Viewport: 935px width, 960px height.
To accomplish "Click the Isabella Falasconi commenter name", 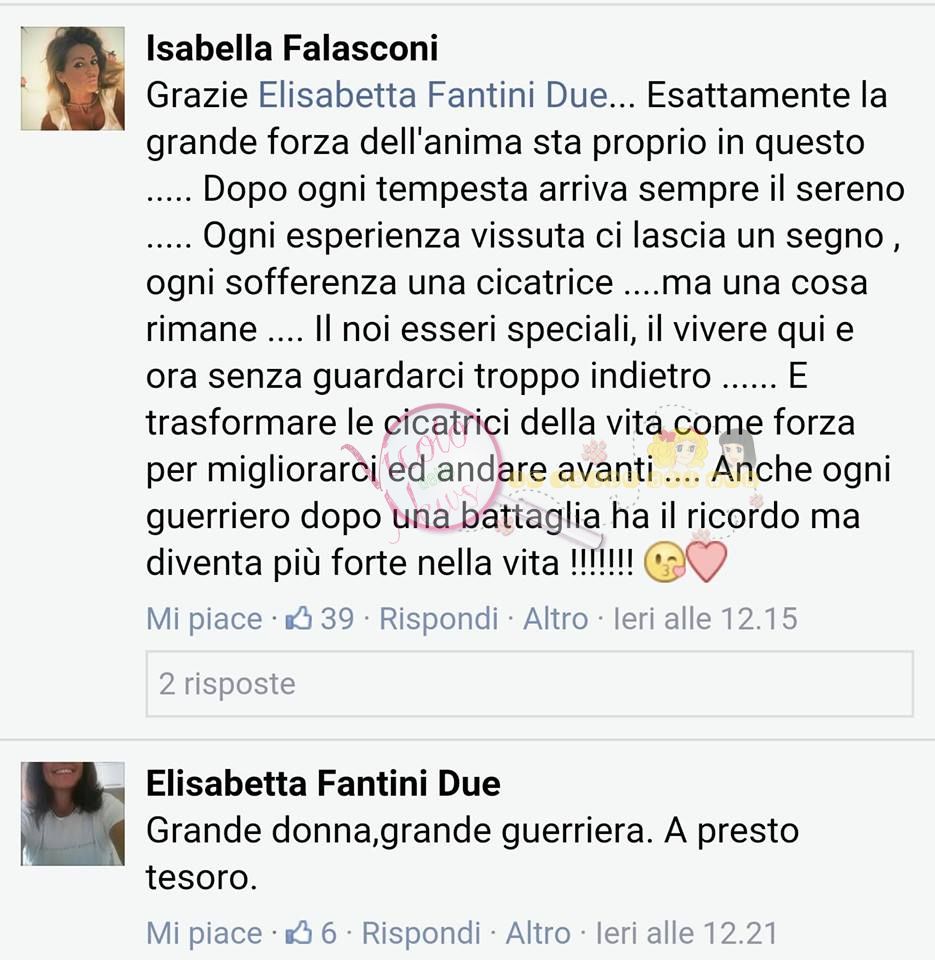I will coord(292,48).
